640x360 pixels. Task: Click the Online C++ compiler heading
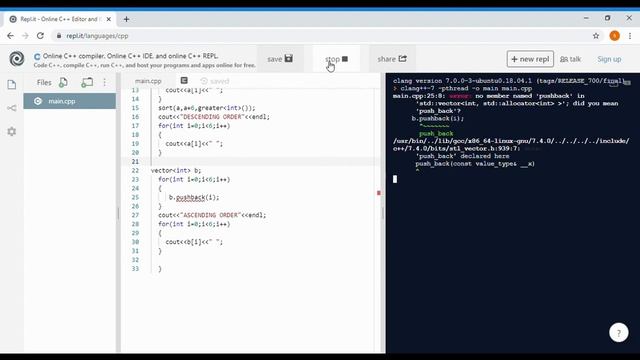[131, 56]
